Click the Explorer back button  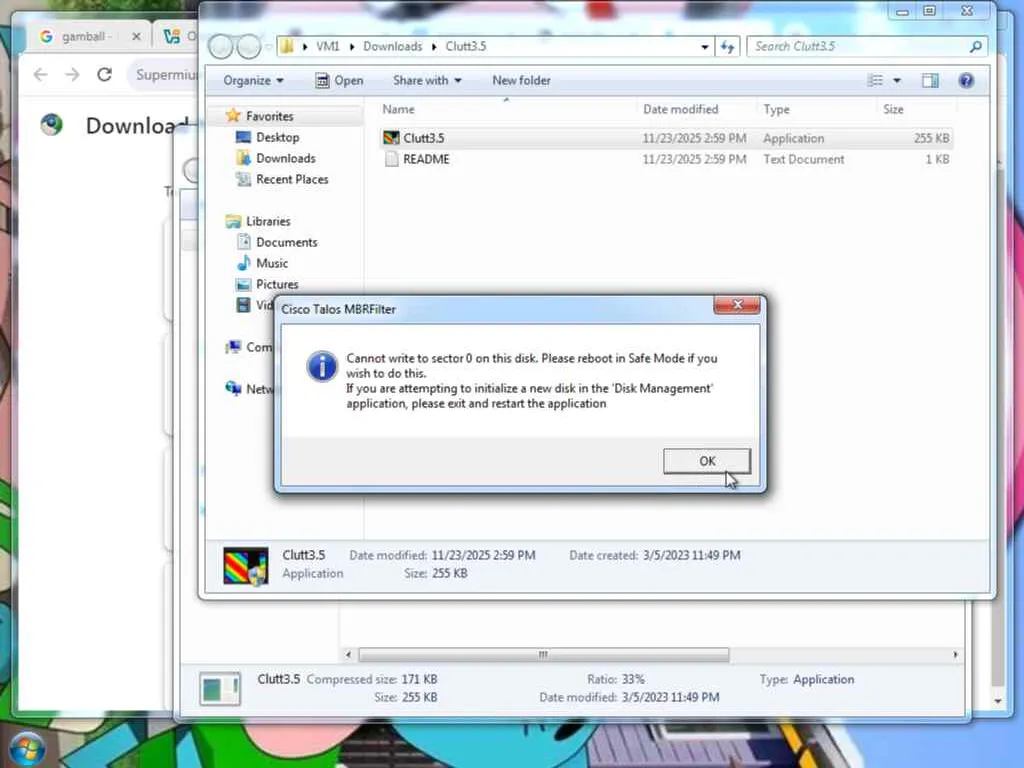pos(220,46)
